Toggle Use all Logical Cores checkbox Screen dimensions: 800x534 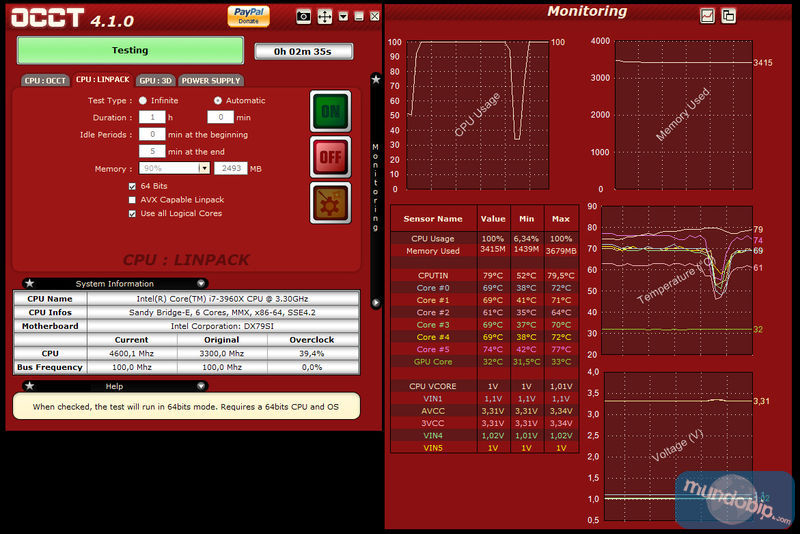[x=132, y=214]
